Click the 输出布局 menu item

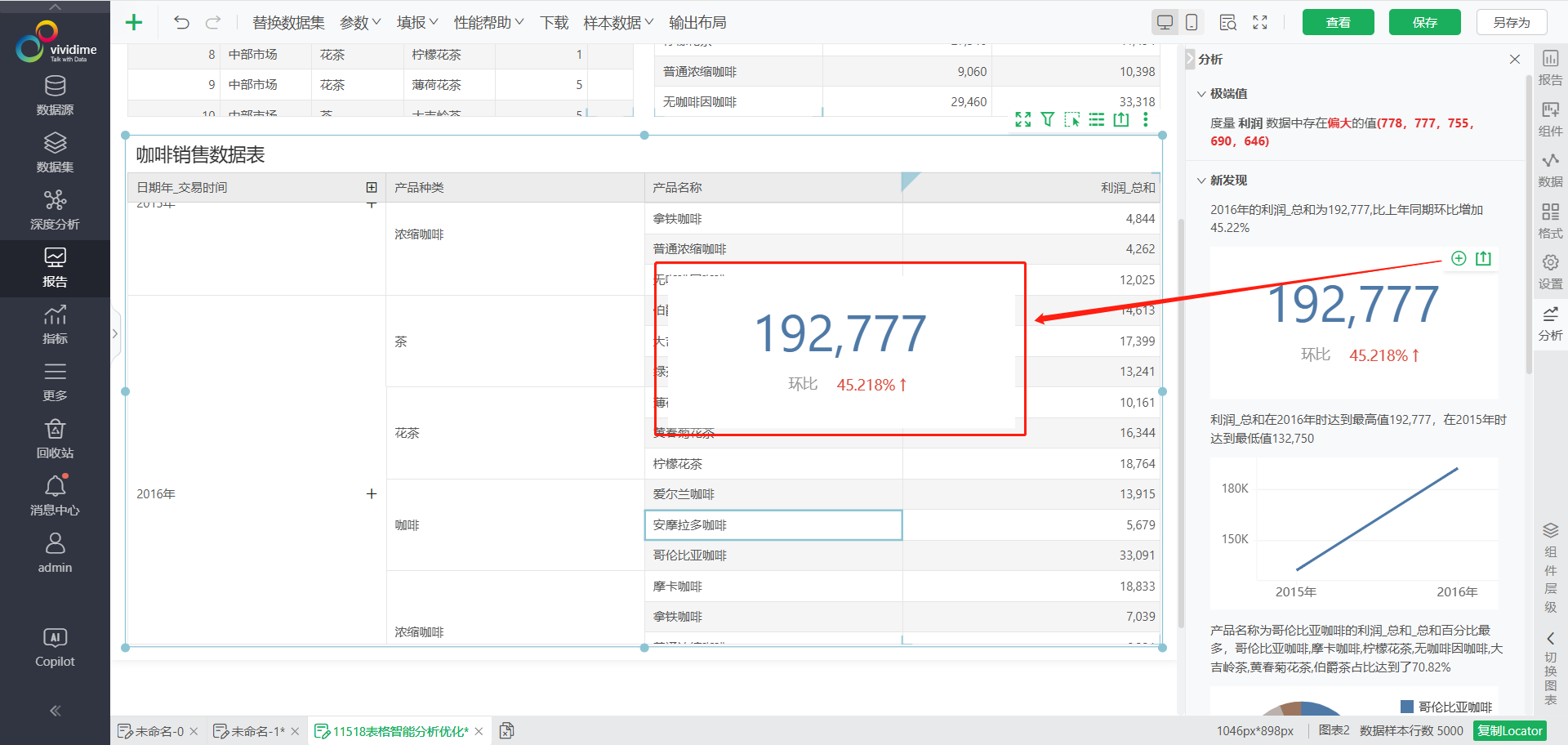click(697, 23)
